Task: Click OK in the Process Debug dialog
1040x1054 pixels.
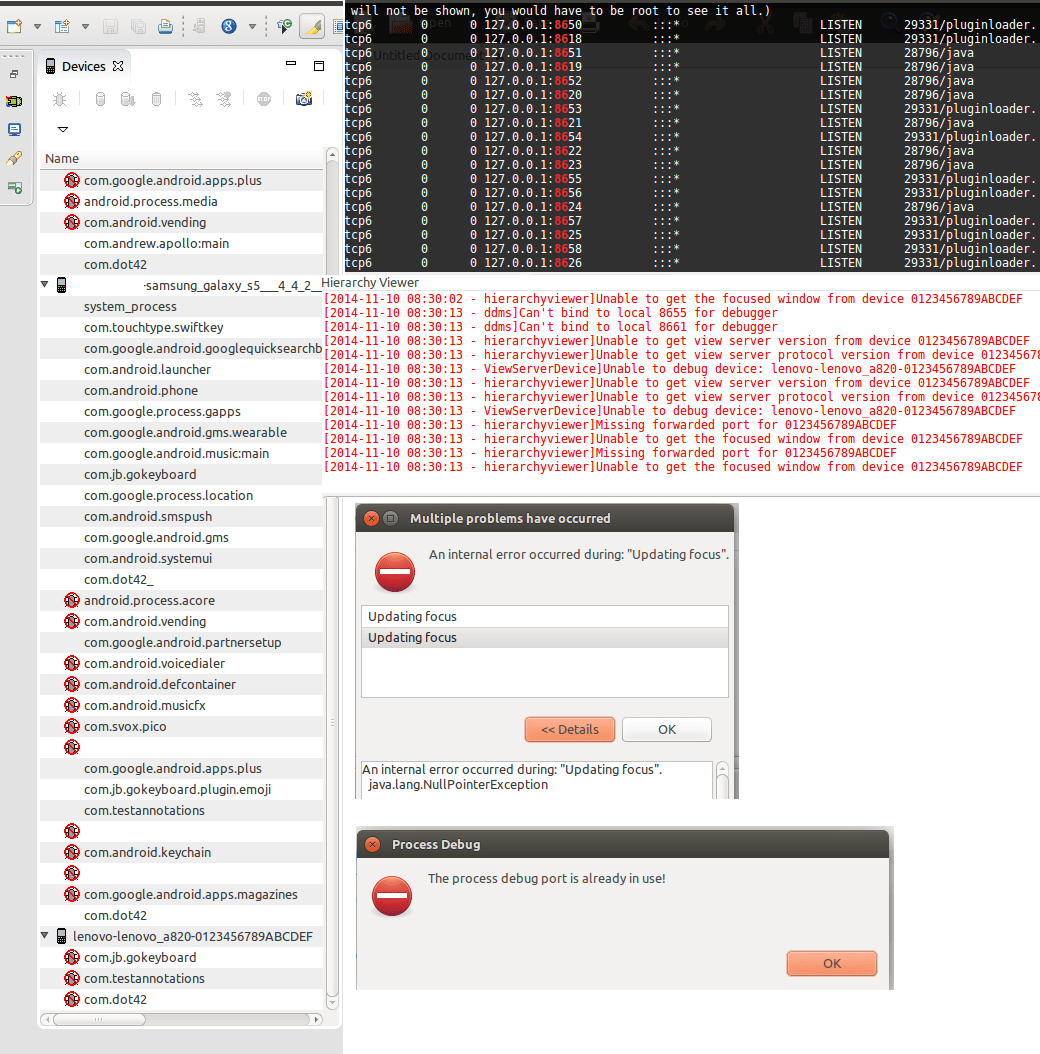Action: click(x=831, y=963)
